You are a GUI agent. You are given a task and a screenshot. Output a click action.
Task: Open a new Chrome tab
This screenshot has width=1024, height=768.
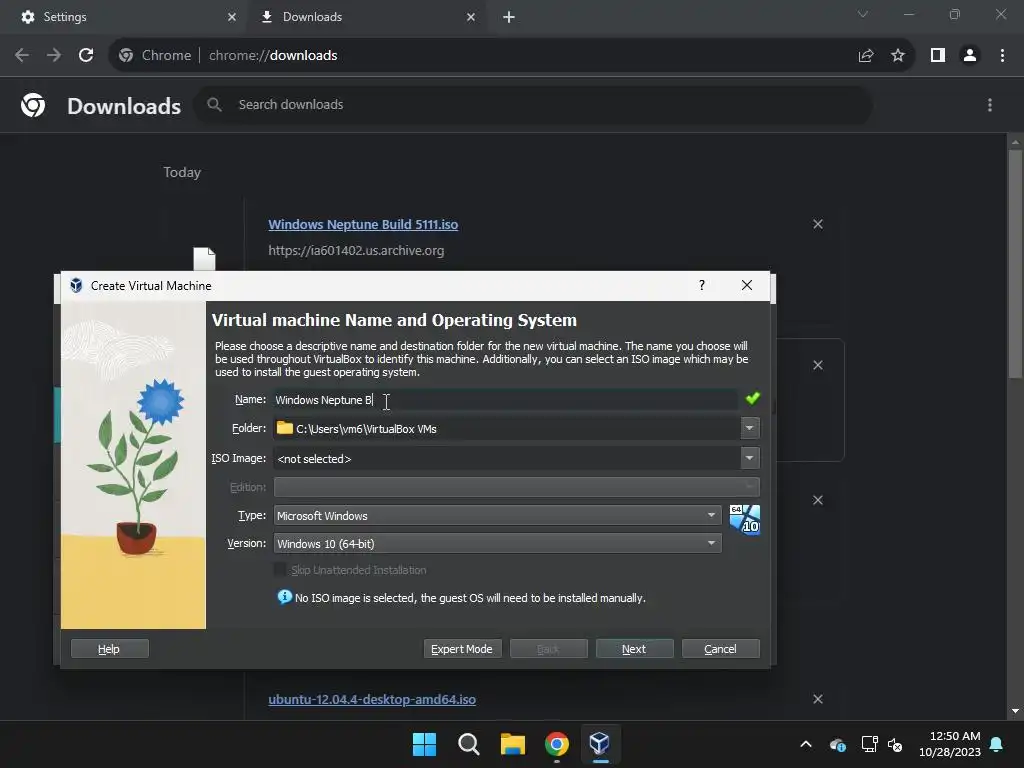click(x=509, y=17)
